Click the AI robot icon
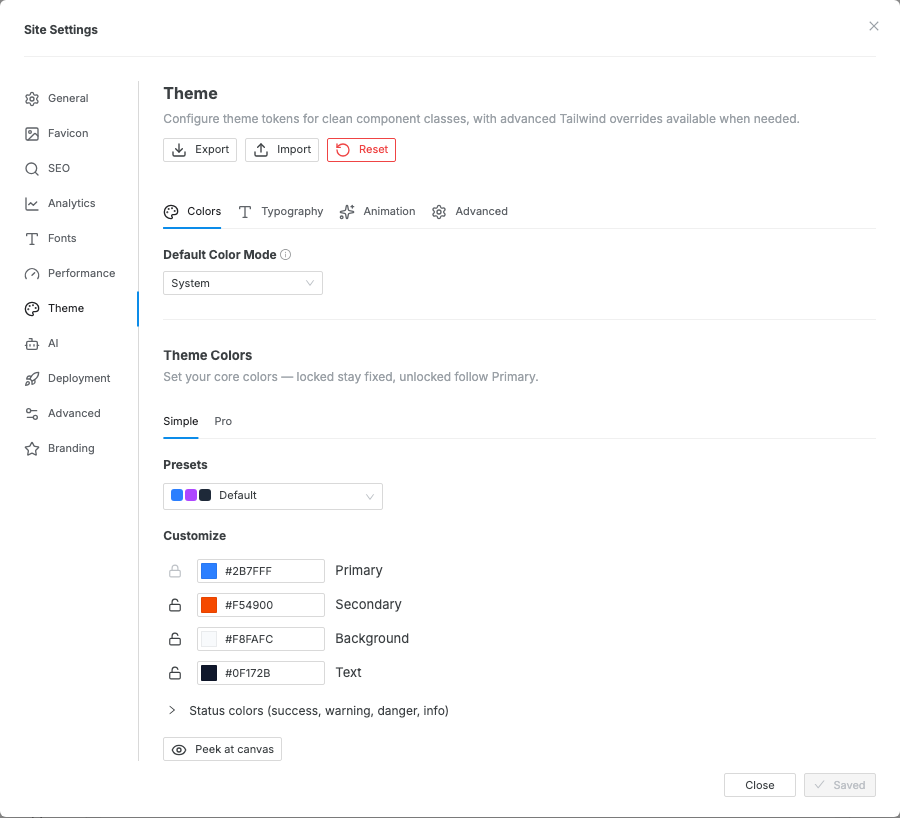 [32, 344]
